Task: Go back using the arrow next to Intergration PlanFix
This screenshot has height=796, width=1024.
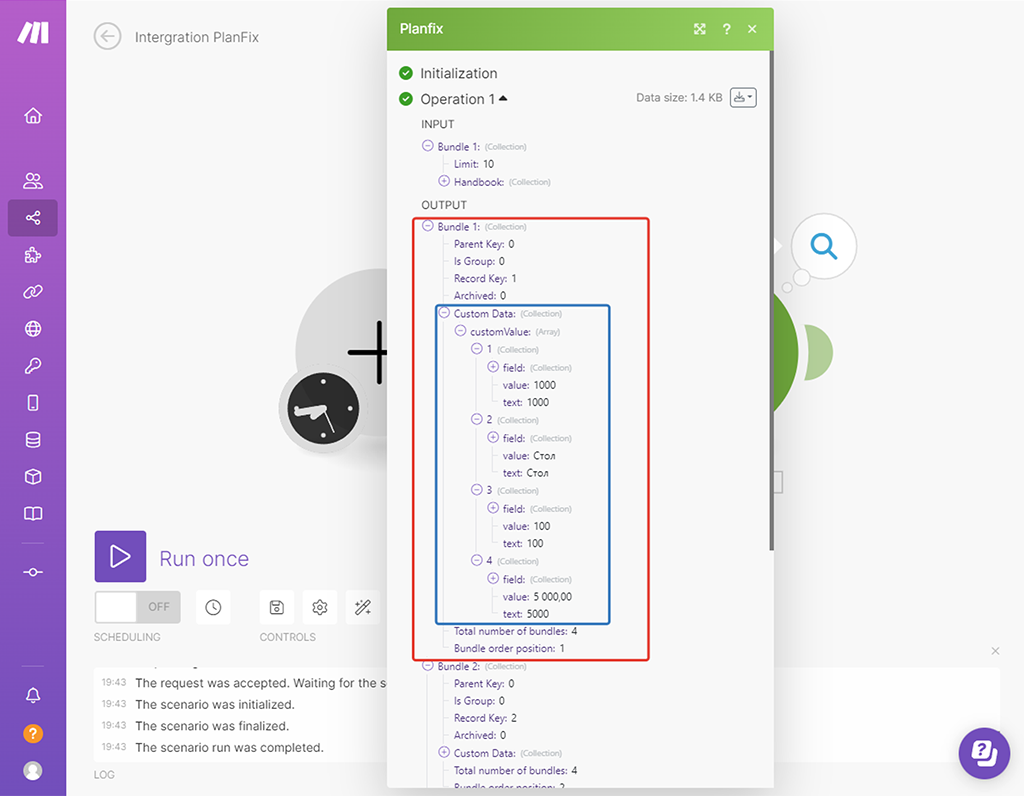Action: pyautogui.click(x=107, y=37)
